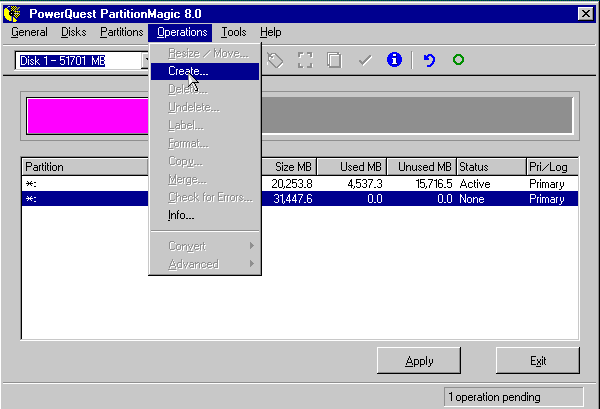Viewport: 600px width, 409px height.
Task: Click the Pri/Log column header
Action: point(552,167)
